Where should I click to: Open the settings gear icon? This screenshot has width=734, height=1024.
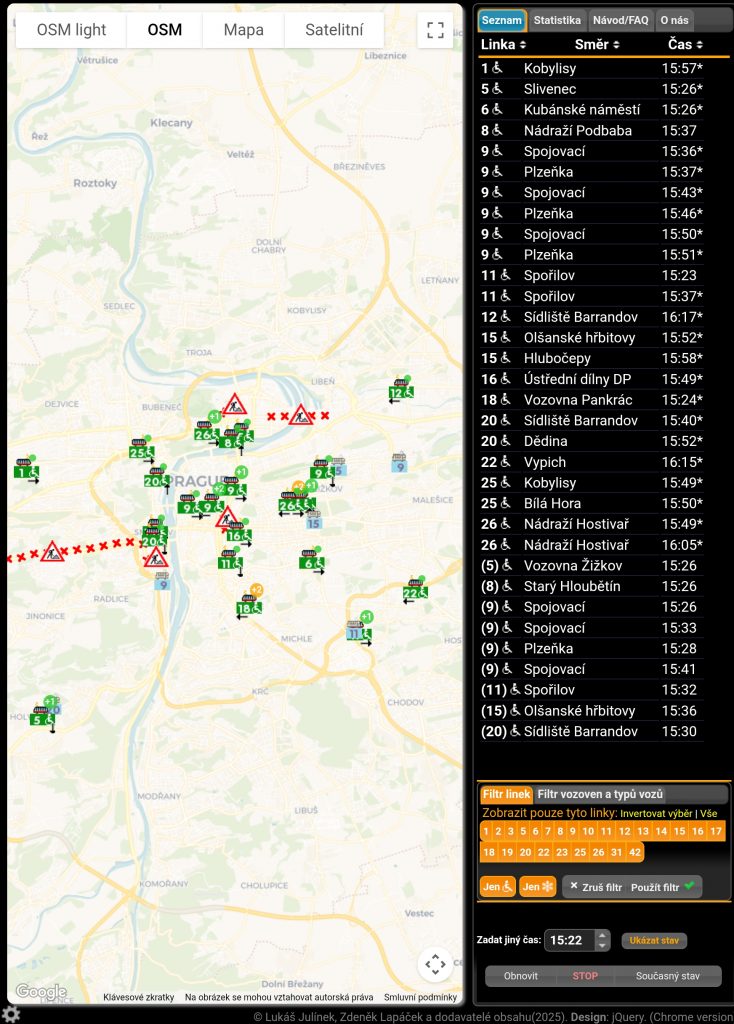coord(11,1014)
